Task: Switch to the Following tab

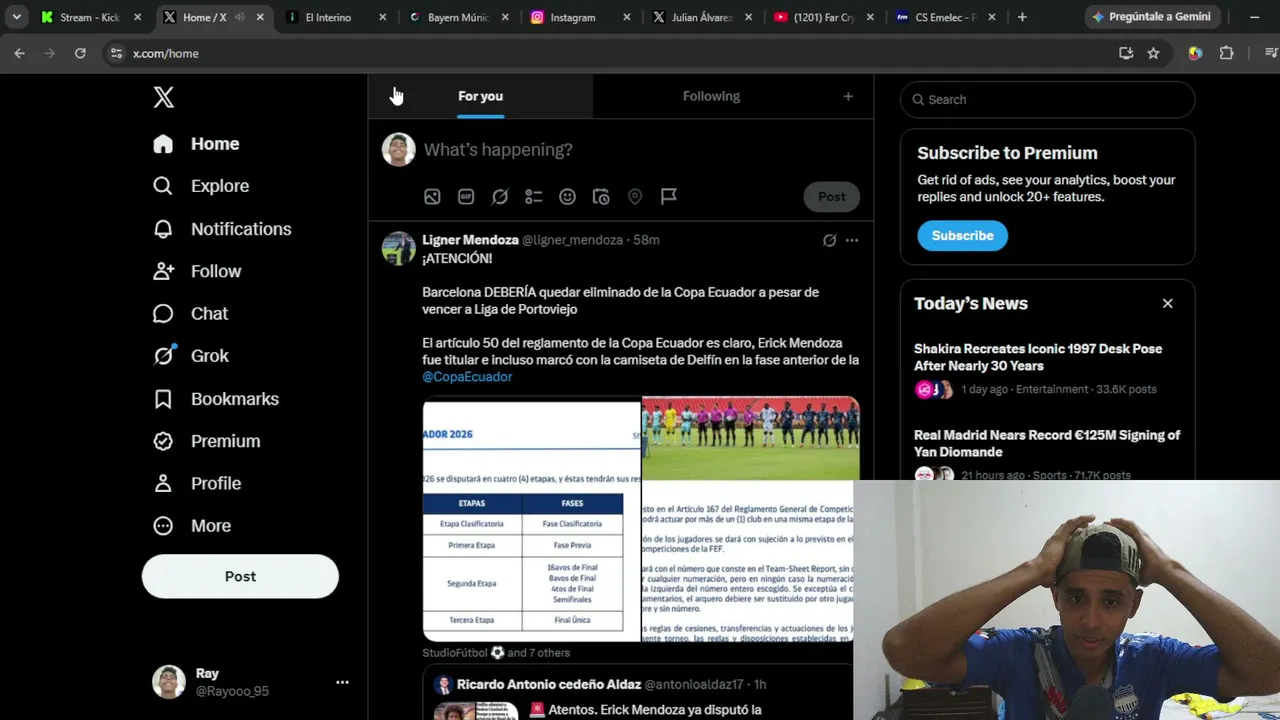Action: 711,96
